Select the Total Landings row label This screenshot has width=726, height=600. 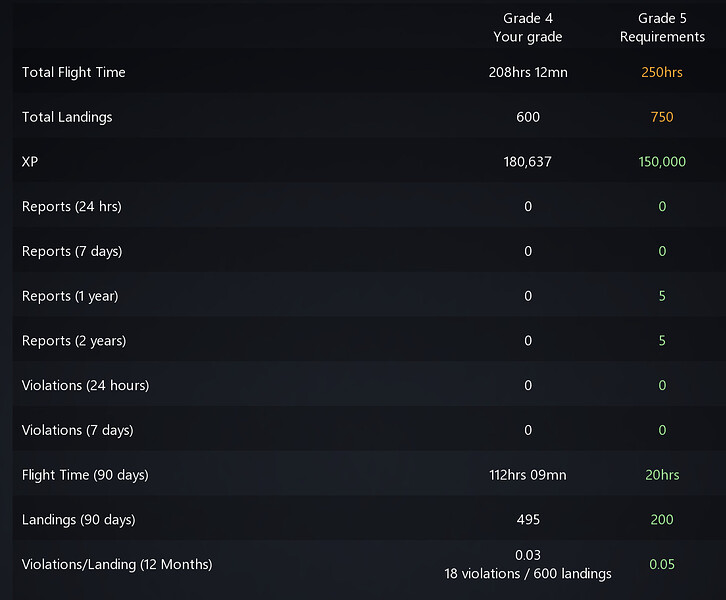click(67, 117)
